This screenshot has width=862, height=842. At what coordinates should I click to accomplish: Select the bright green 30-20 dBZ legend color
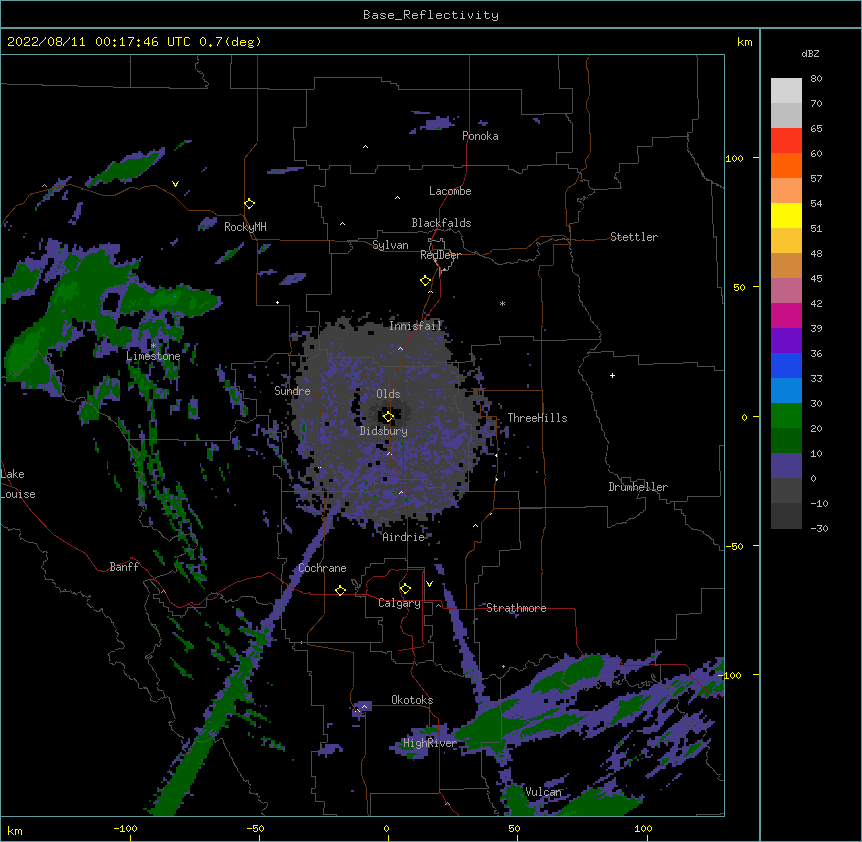pos(786,416)
